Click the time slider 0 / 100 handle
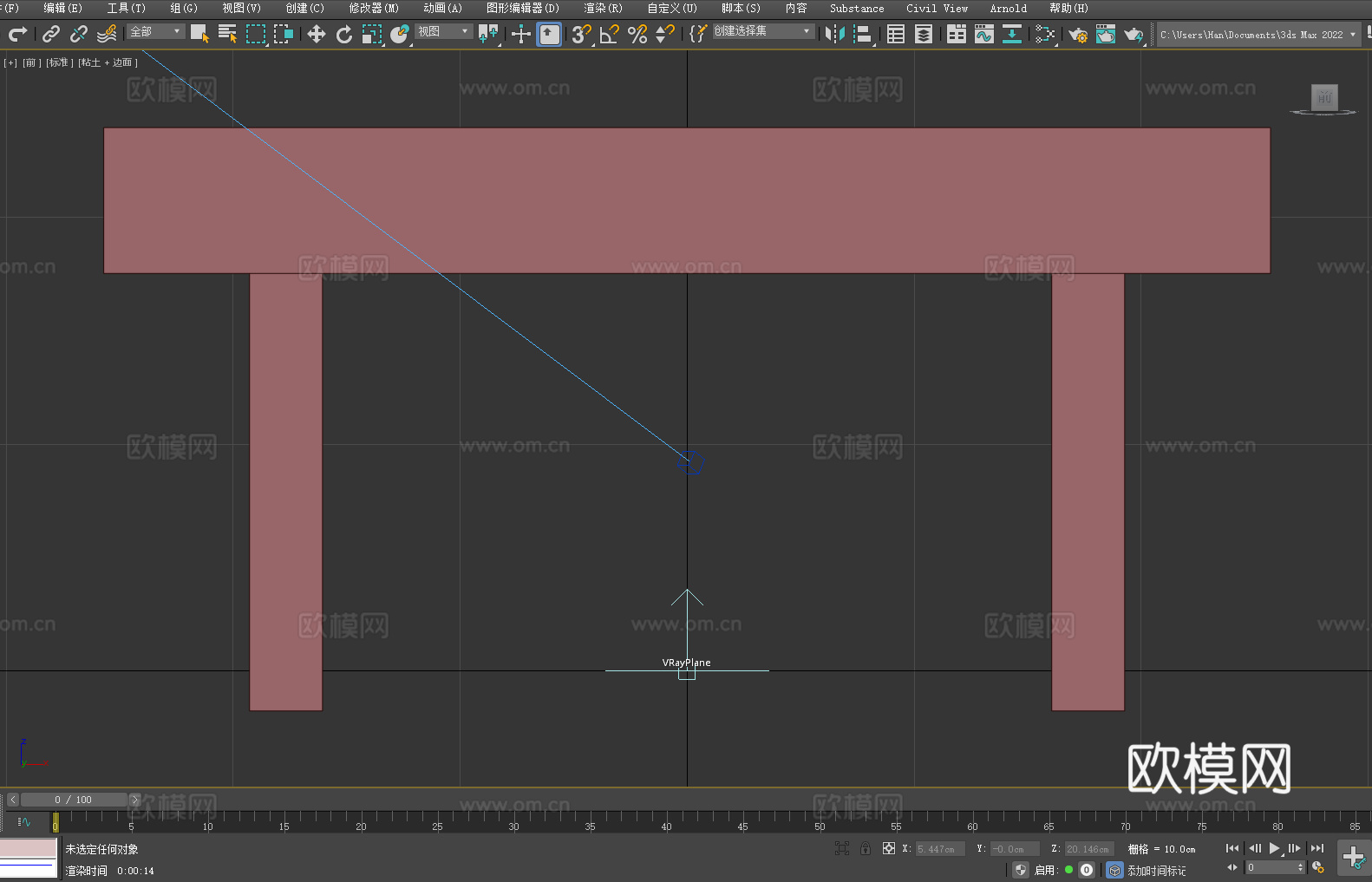This screenshot has height=882, width=1372. pos(74,800)
